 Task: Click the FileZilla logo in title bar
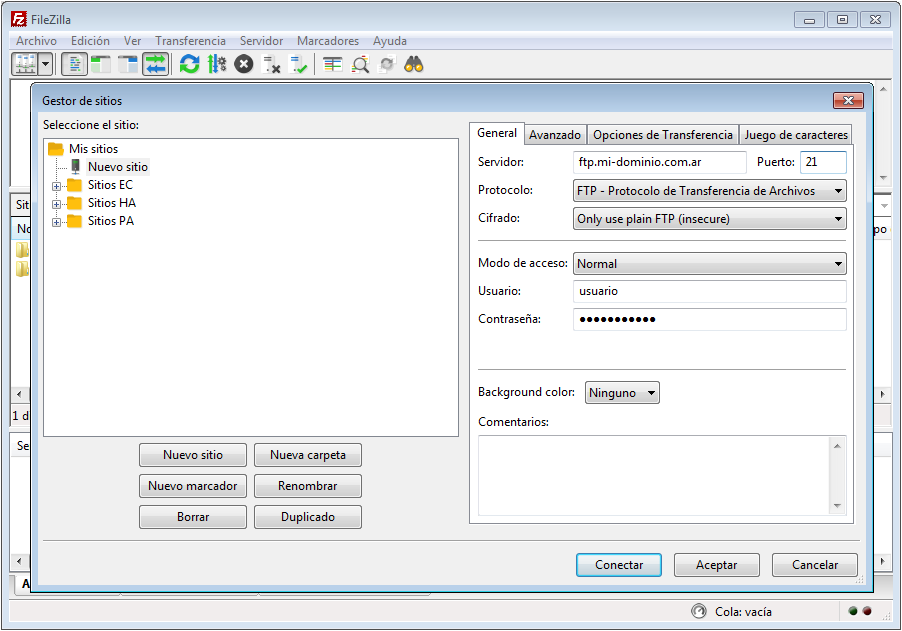19,19
